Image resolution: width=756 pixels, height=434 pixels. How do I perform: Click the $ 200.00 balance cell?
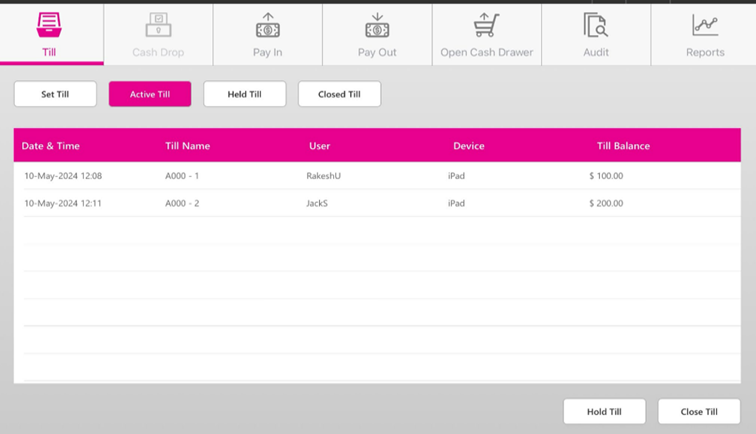point(606,203)
